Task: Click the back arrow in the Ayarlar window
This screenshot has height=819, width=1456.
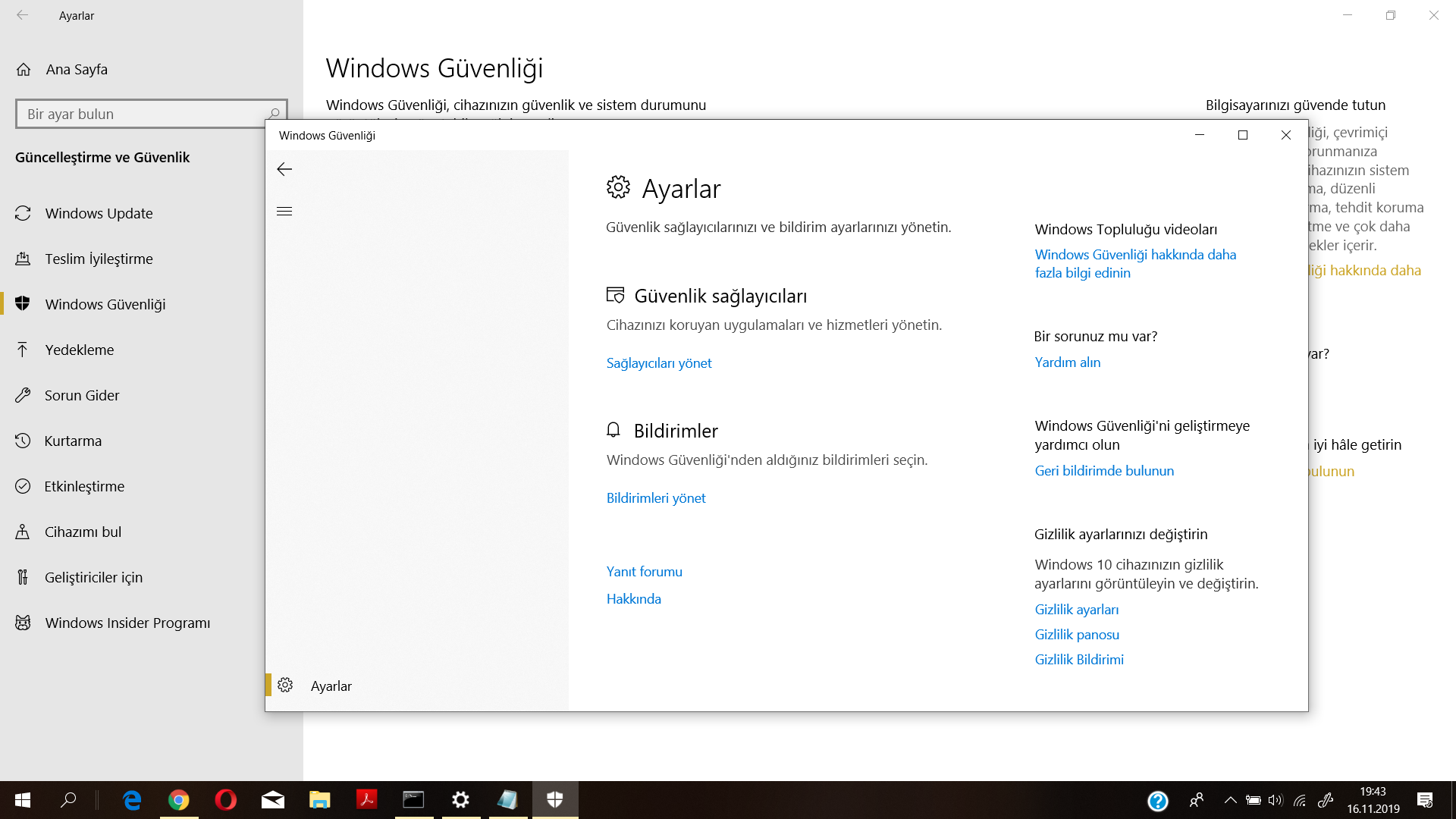Action: point(22,15)
